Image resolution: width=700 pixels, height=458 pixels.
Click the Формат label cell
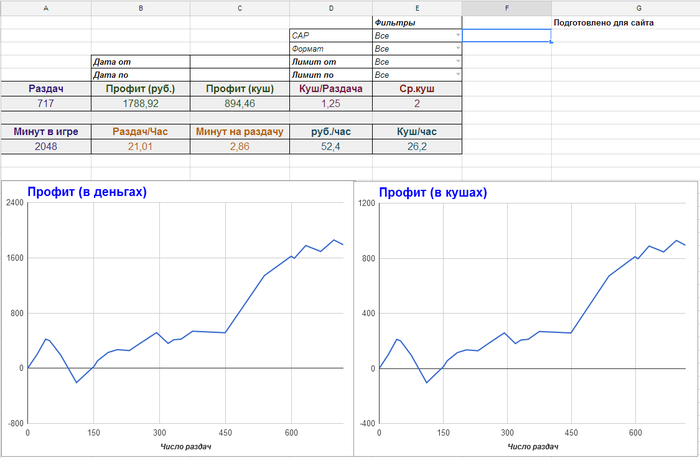click(x=331, y=48)
